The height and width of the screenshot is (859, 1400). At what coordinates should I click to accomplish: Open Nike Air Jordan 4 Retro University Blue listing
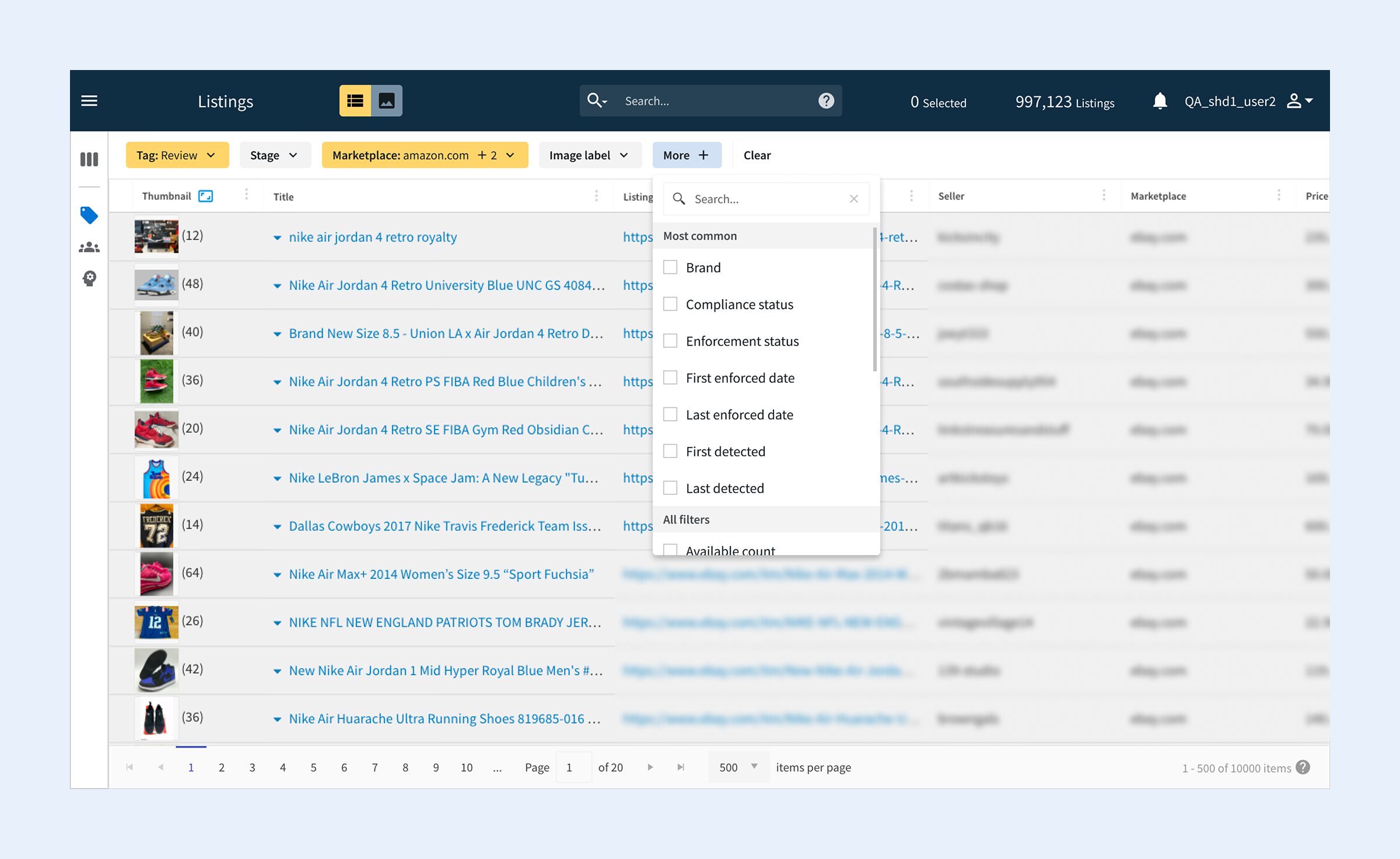click(x=447, y=285)
